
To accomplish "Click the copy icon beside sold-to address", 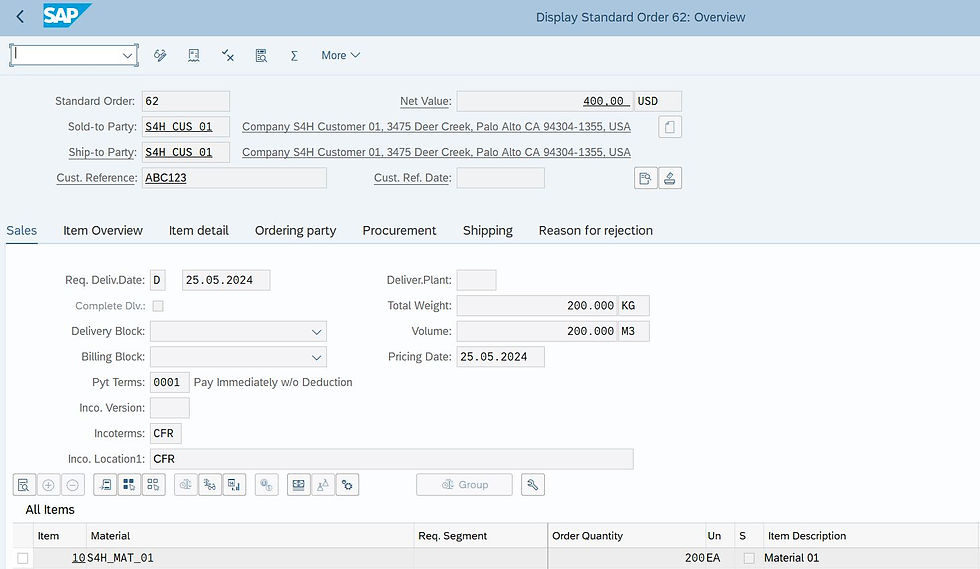I will 669,127.
